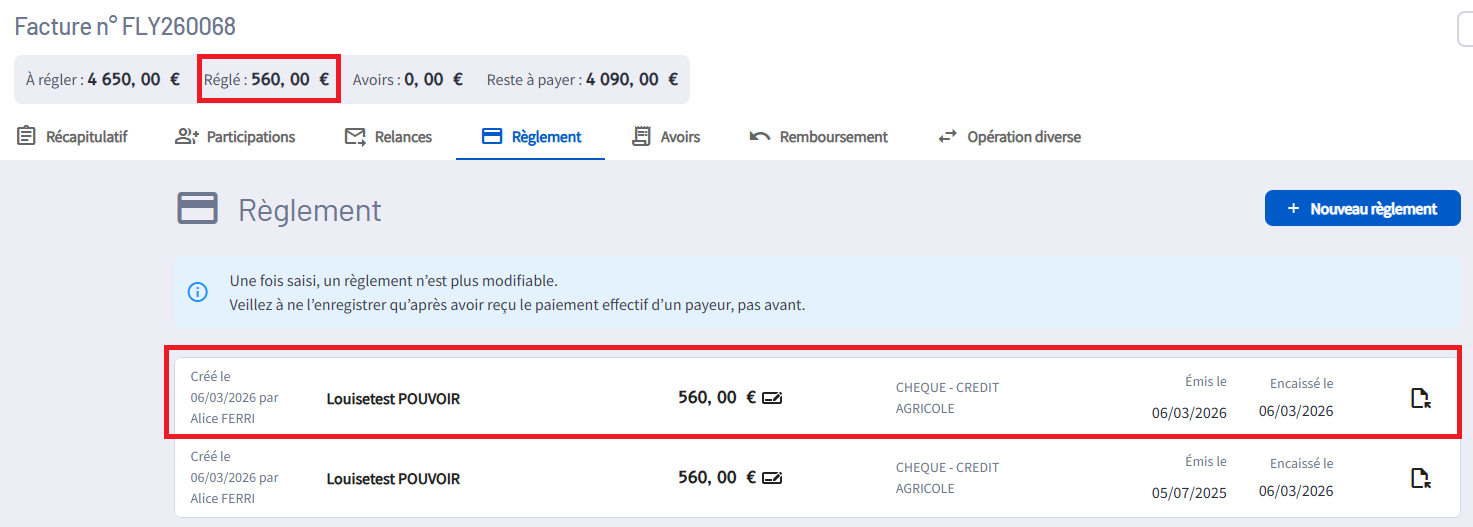Select payer Louisetest POUVOIR on the 05/07/2025 payment

coord(393,479)
